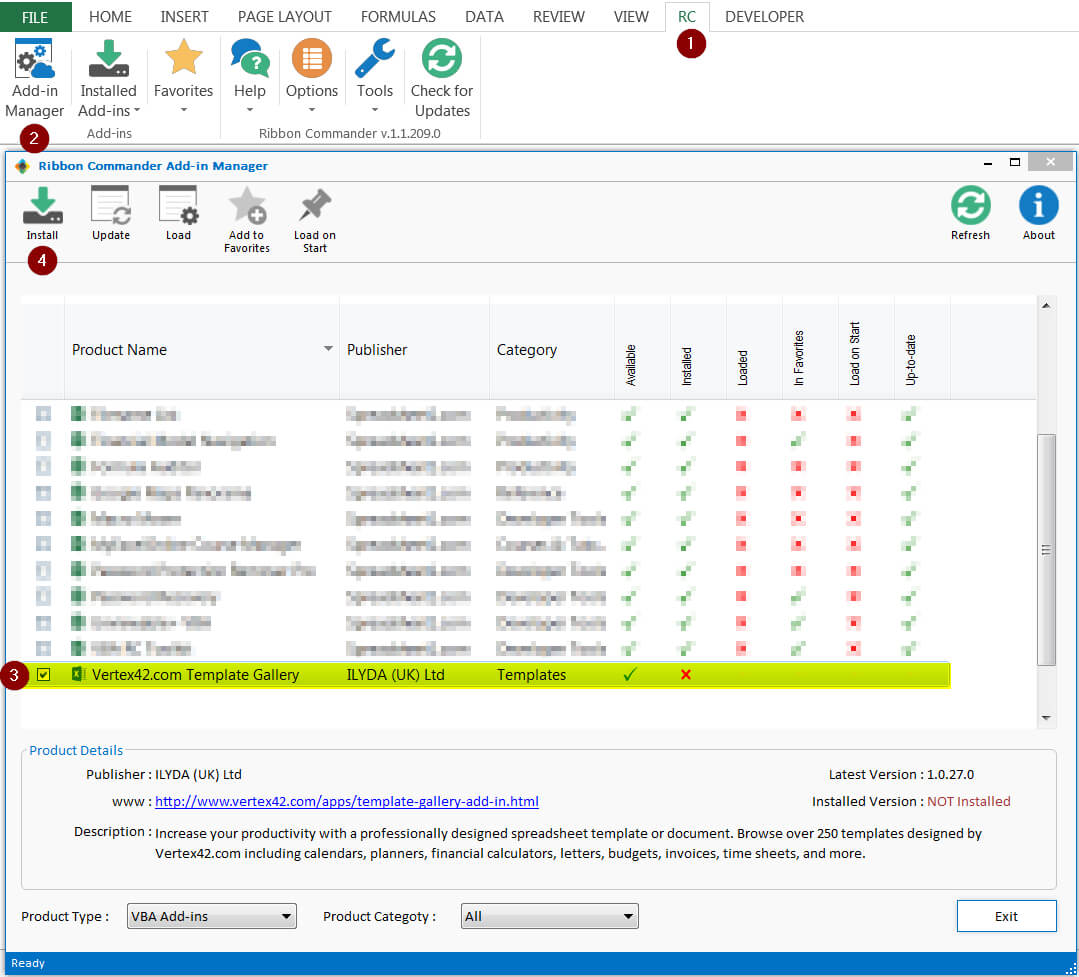This screenshot has width=1079, height=977.
Task: Switch to the PAGE LAYOUT tab
Action: click(x=284, y=17)
